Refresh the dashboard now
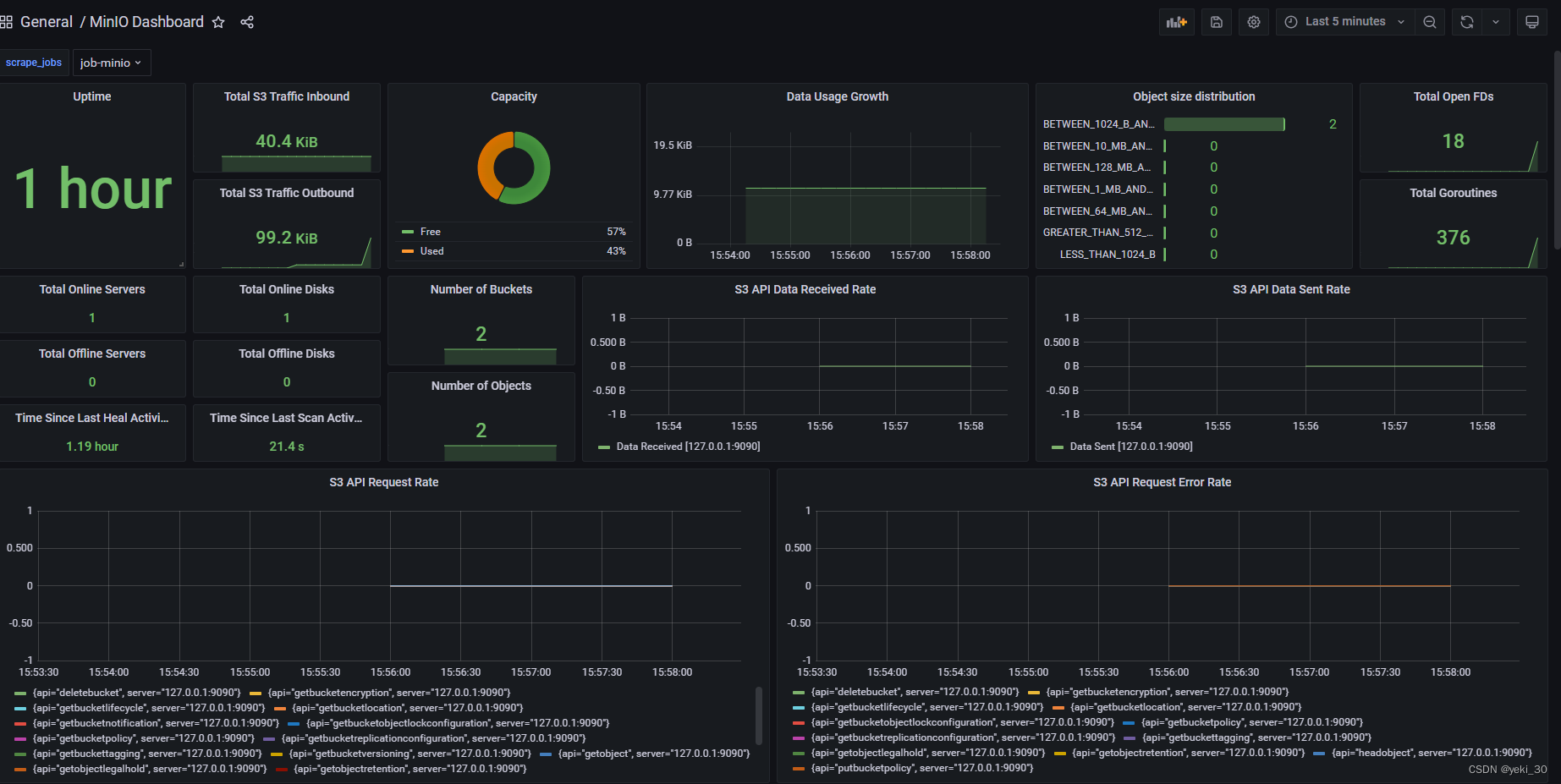Image resolution: width=1561 pixels, height=784 pixels. point(1467,22)
